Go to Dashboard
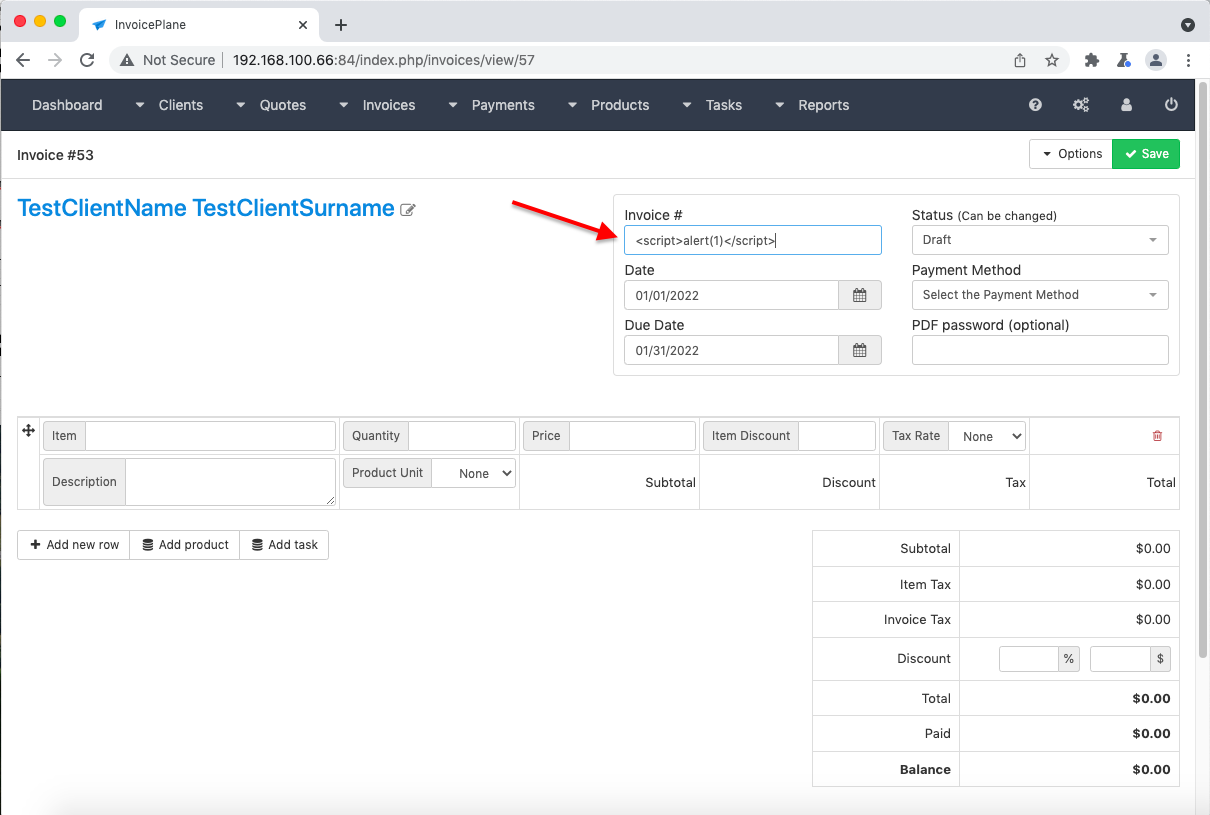The height and width of the screenshot is (815, 1210). [67, 105]
